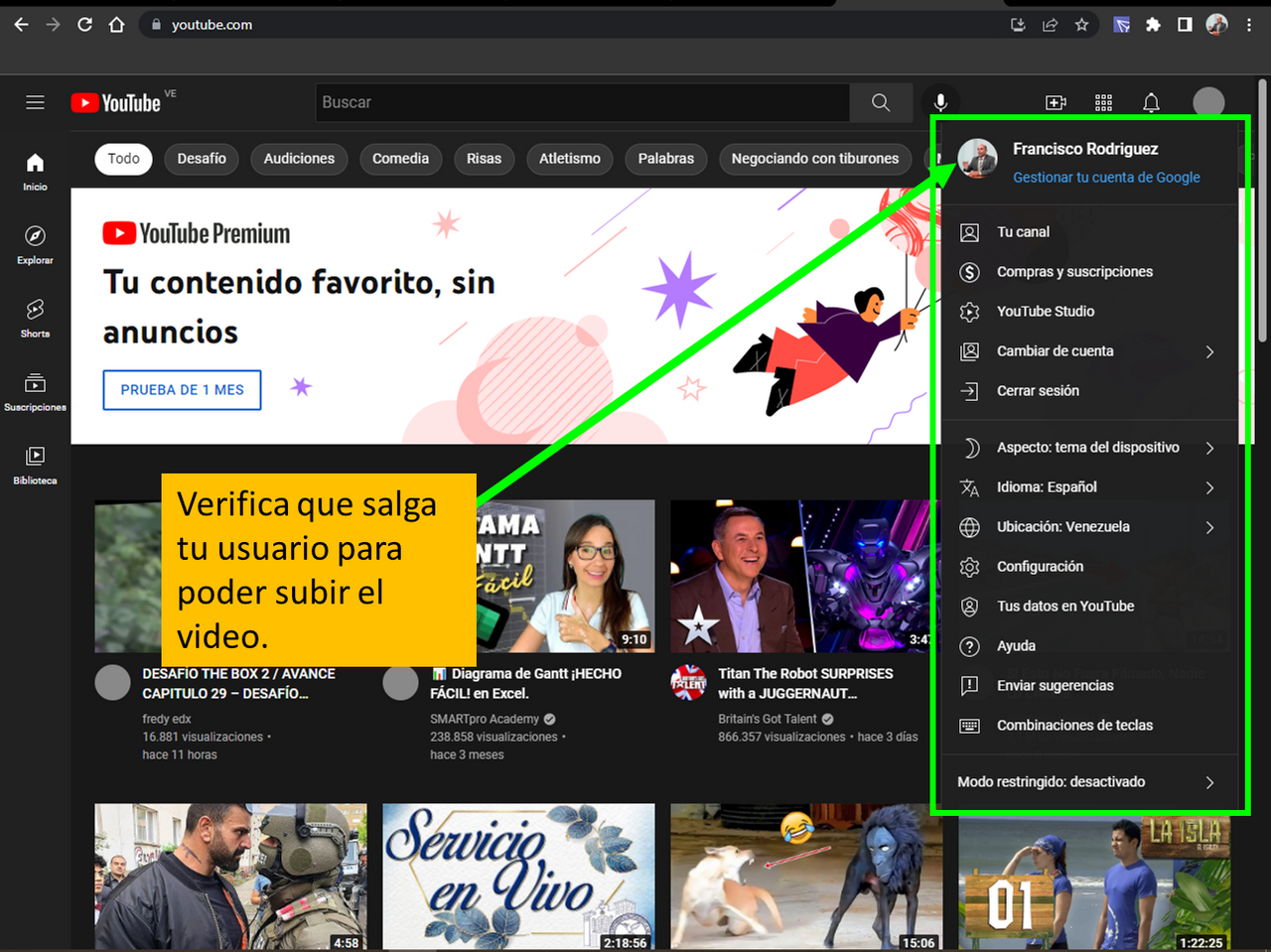Select the Atletismo filter chip
The image size is (1271, 952).
(x=570, y=159)
